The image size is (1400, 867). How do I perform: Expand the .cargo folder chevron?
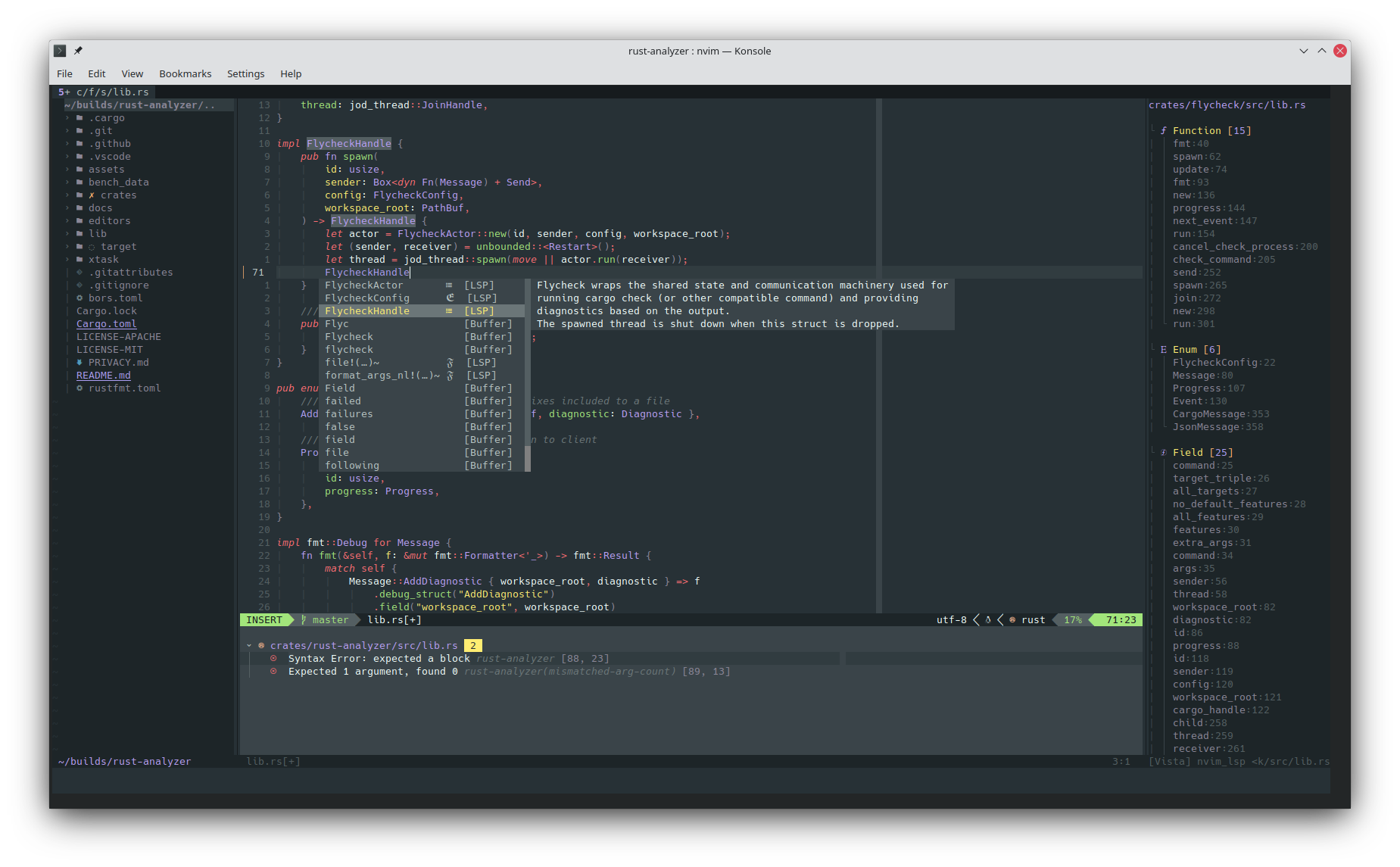(67, 118)
